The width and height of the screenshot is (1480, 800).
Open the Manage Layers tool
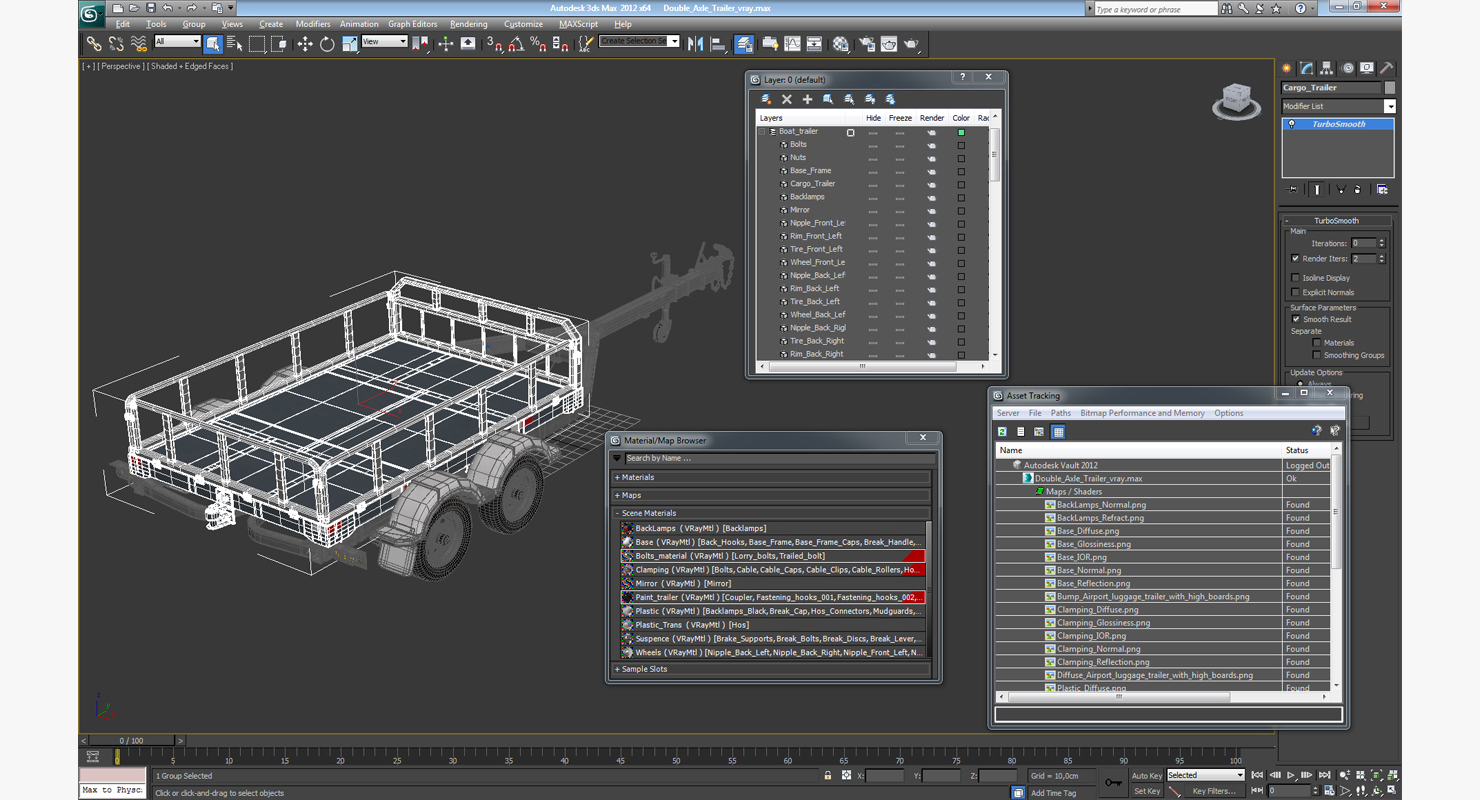click(744, 44)
